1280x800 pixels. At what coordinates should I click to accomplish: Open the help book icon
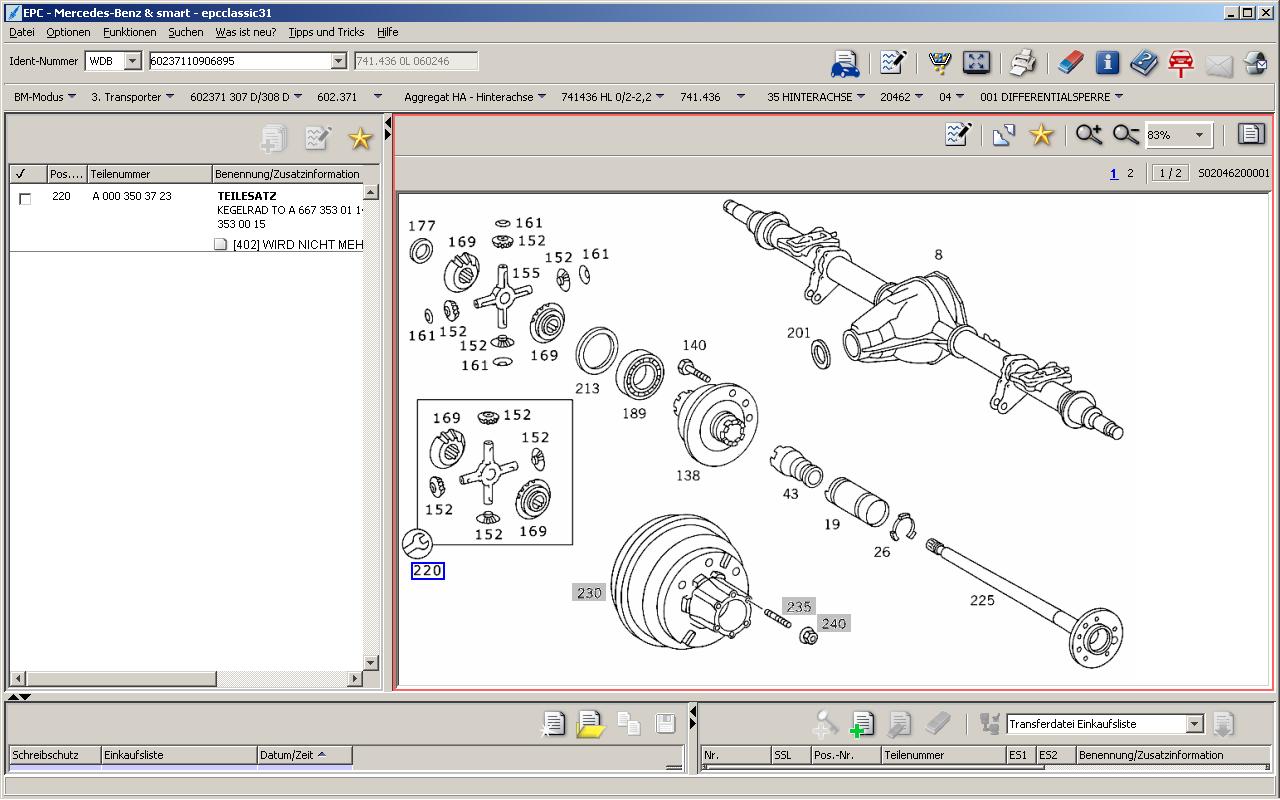pos(1144,63)
